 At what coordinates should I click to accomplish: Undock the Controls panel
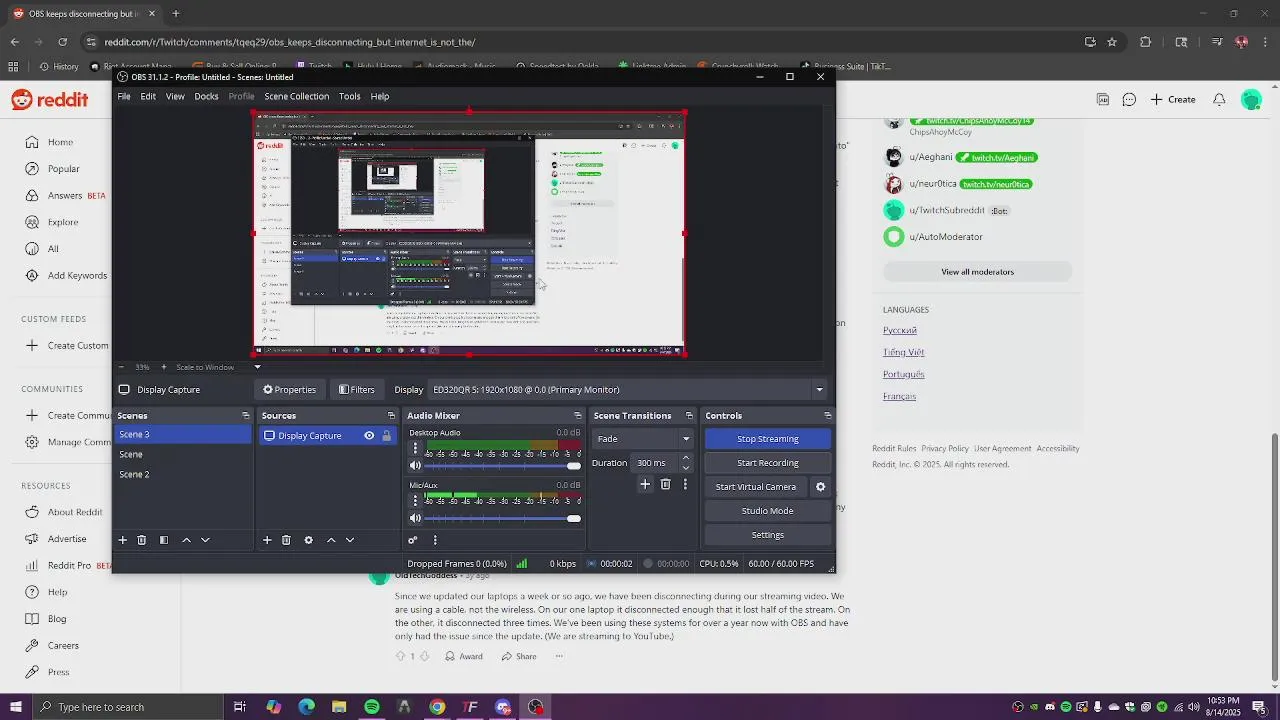click(x=827, y=416)
